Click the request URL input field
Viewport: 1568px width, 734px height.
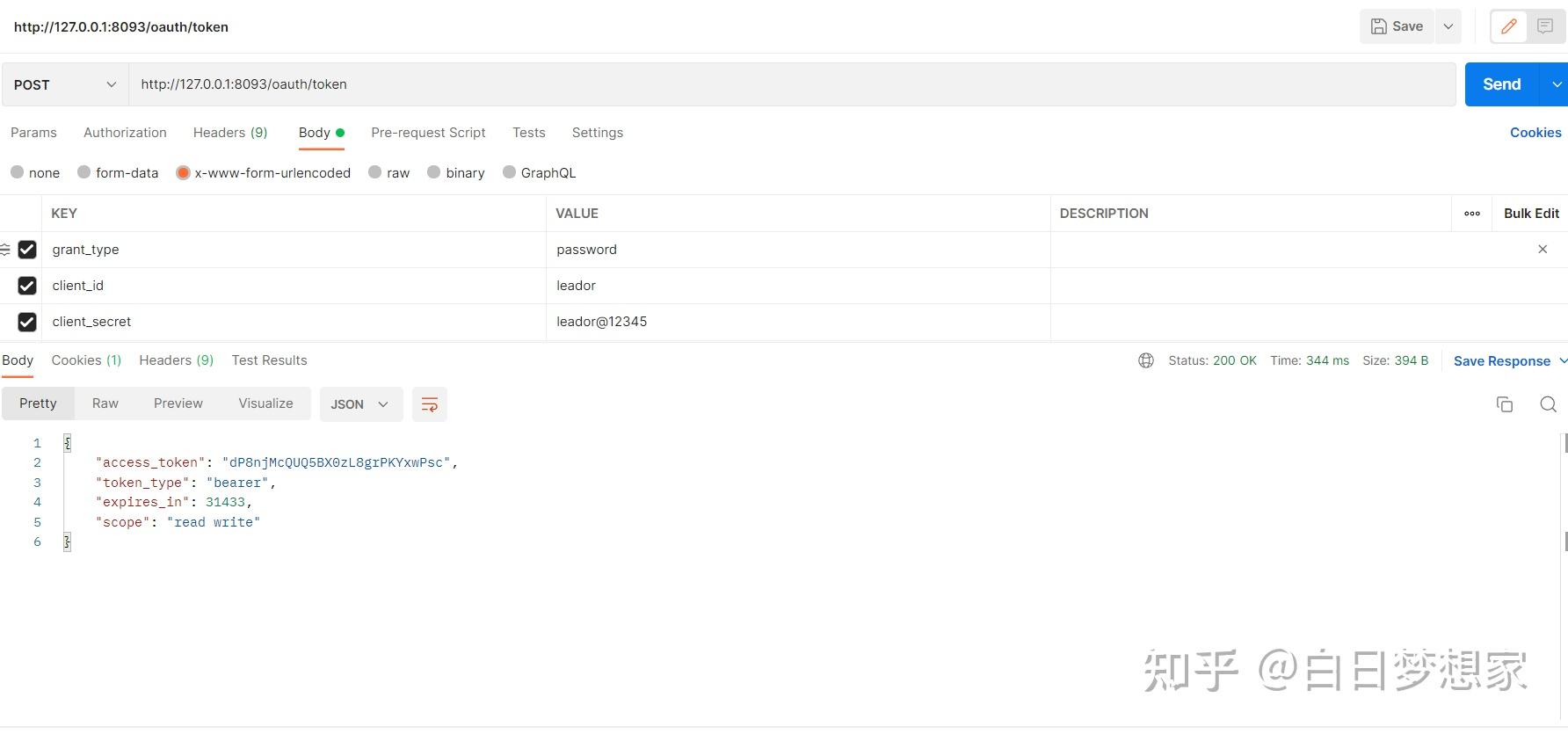pyautogui.click(x=792, y=84)
